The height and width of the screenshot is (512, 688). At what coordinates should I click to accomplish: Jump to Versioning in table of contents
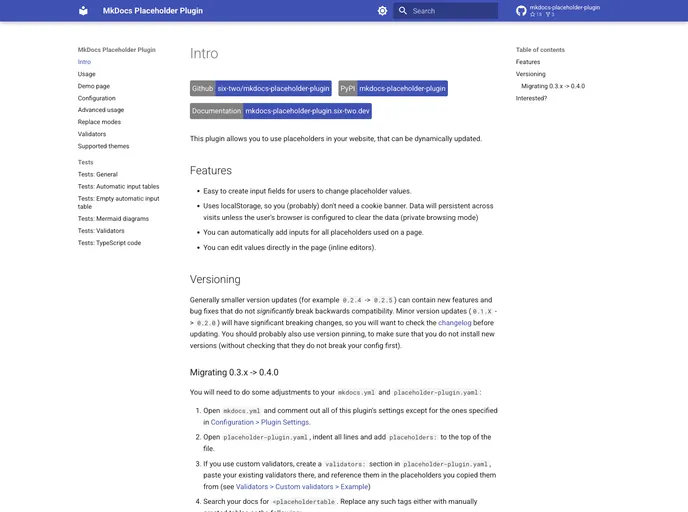pyautogui.click(x=530, y=74)
